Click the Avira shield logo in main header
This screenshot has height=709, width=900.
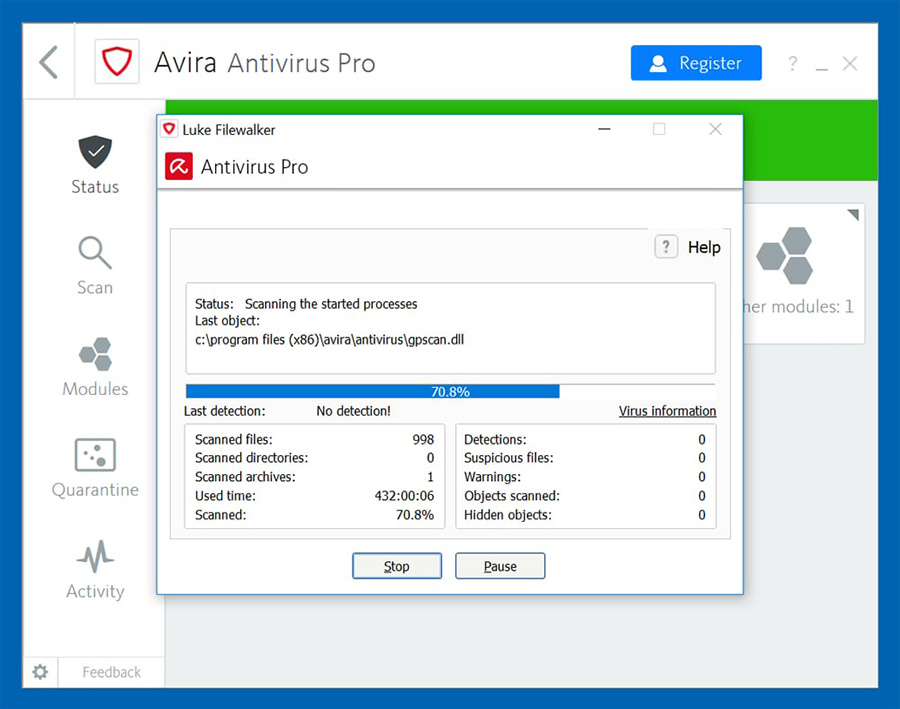coord(117,61)
